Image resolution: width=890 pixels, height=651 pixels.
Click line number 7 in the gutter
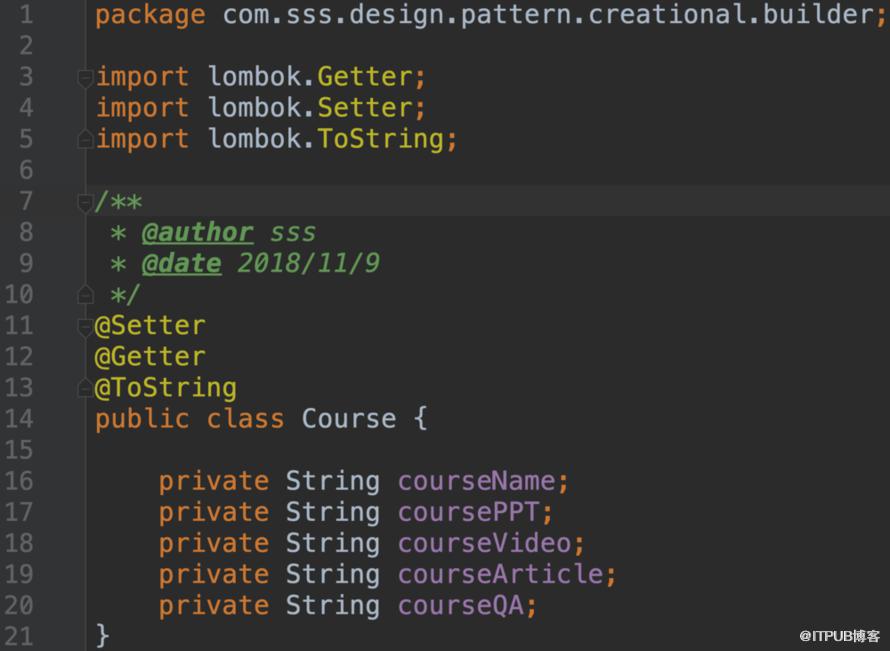26,201
